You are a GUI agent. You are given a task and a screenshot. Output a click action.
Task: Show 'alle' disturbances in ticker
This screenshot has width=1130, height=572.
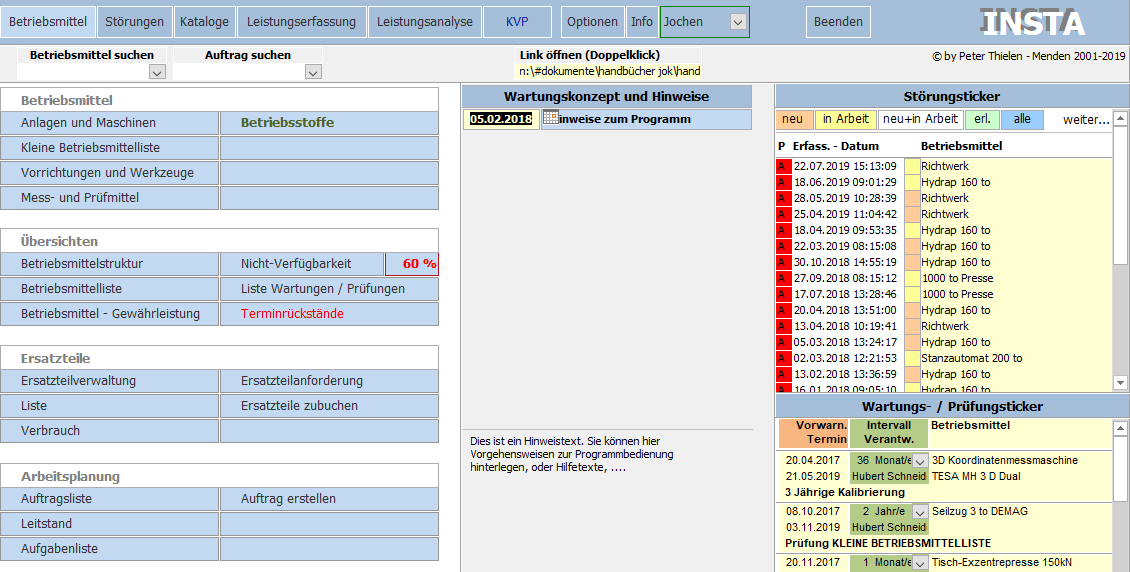pos(1021,120)
